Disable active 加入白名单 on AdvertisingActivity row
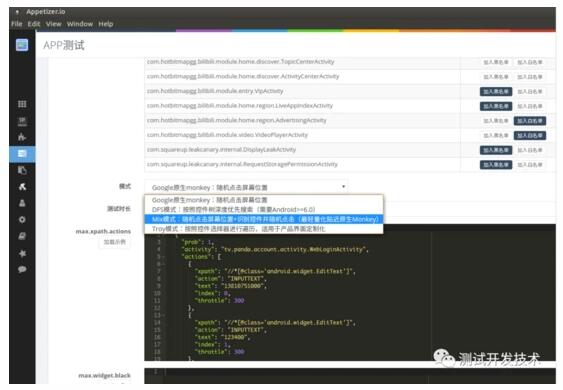563x390 pixels. [530, 121]
